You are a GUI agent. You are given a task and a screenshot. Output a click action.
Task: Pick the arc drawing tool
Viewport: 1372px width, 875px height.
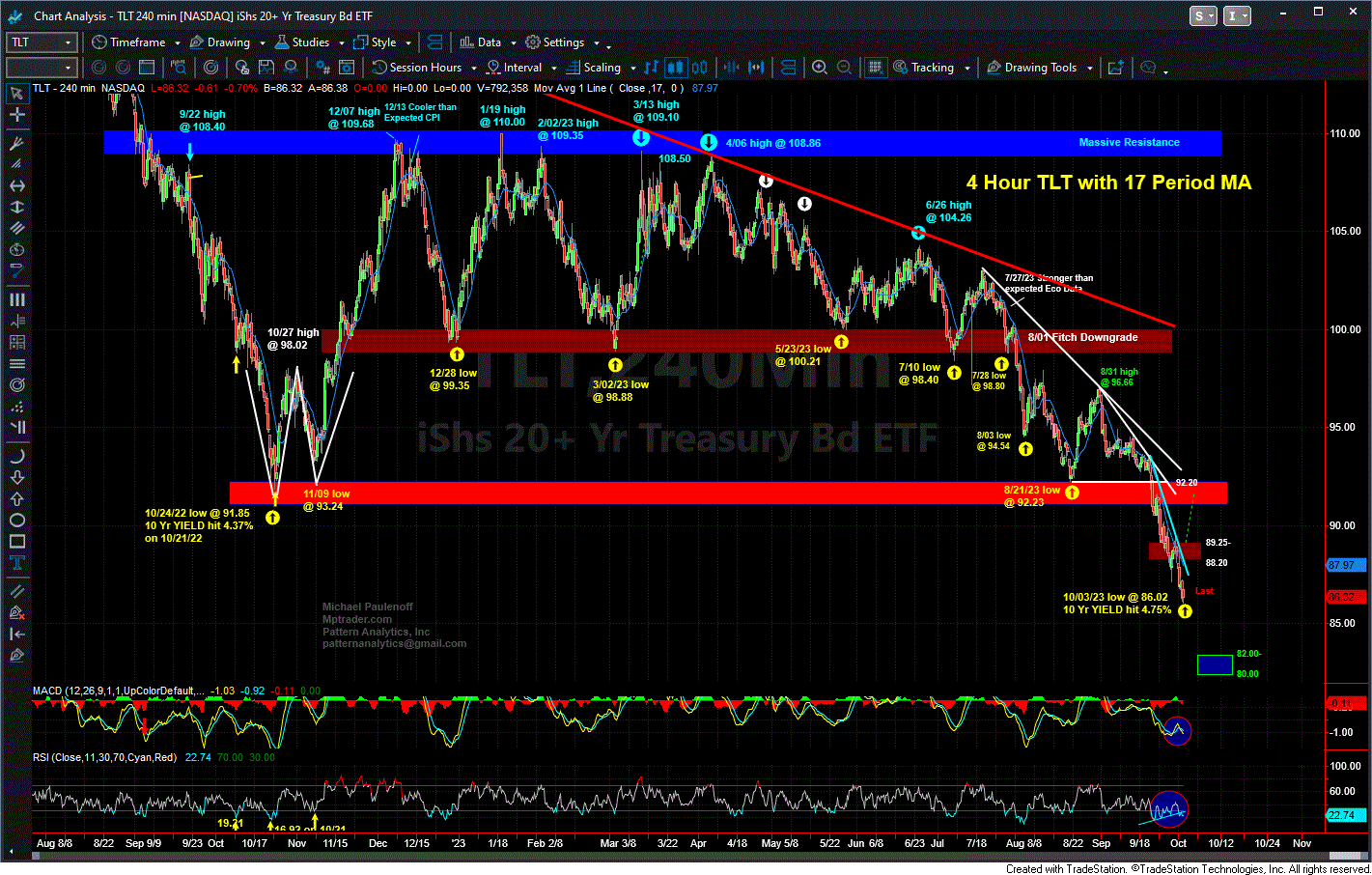16,456
